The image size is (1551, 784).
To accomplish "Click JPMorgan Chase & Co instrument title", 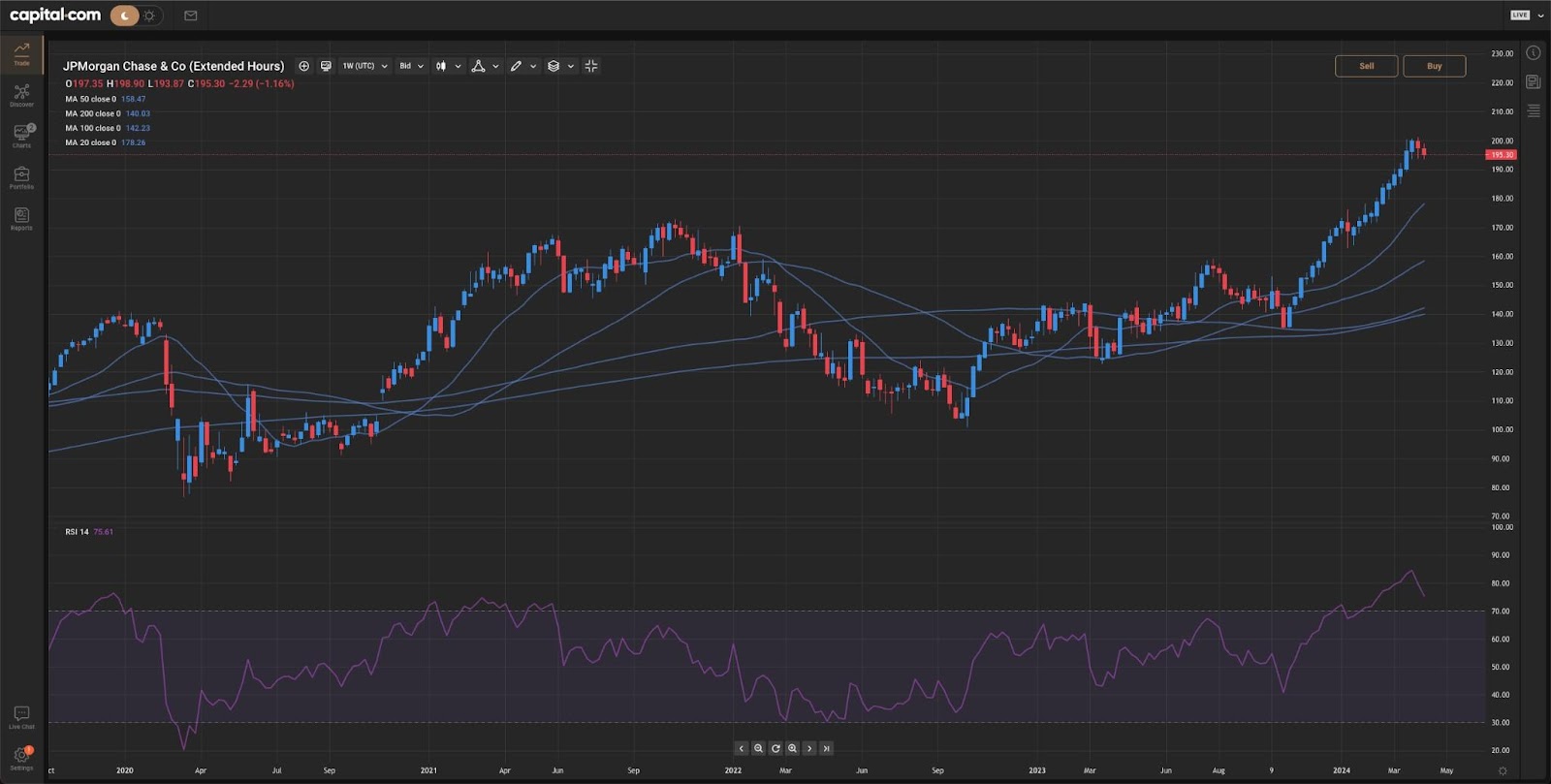I will (174, 66).
